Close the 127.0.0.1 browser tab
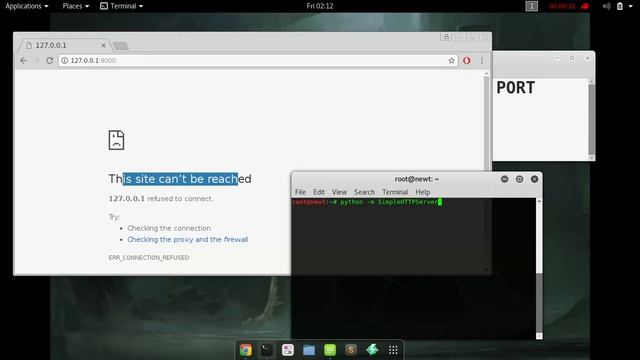Screen dimensions: 640x360 pyautogui.click(x=103, y=45)
